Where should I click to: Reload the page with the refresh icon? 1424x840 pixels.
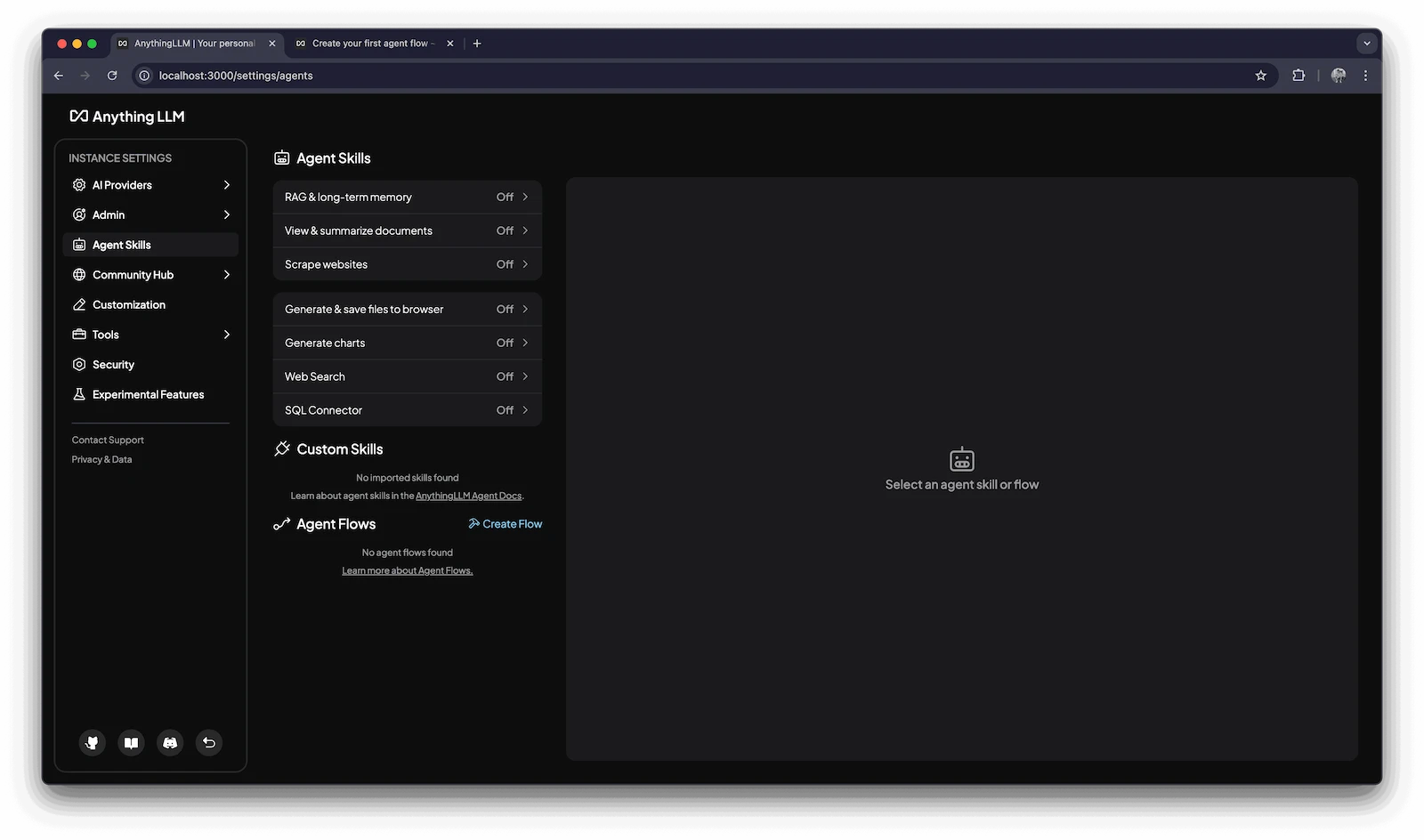[x=112, y=76]
